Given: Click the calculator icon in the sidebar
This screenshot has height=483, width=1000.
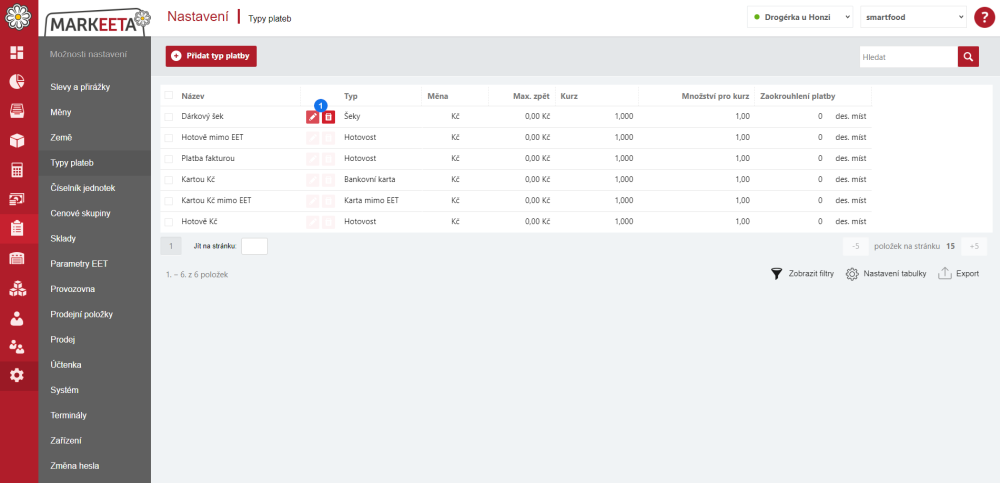Looking at the screenshot, I should pos(17,170).
